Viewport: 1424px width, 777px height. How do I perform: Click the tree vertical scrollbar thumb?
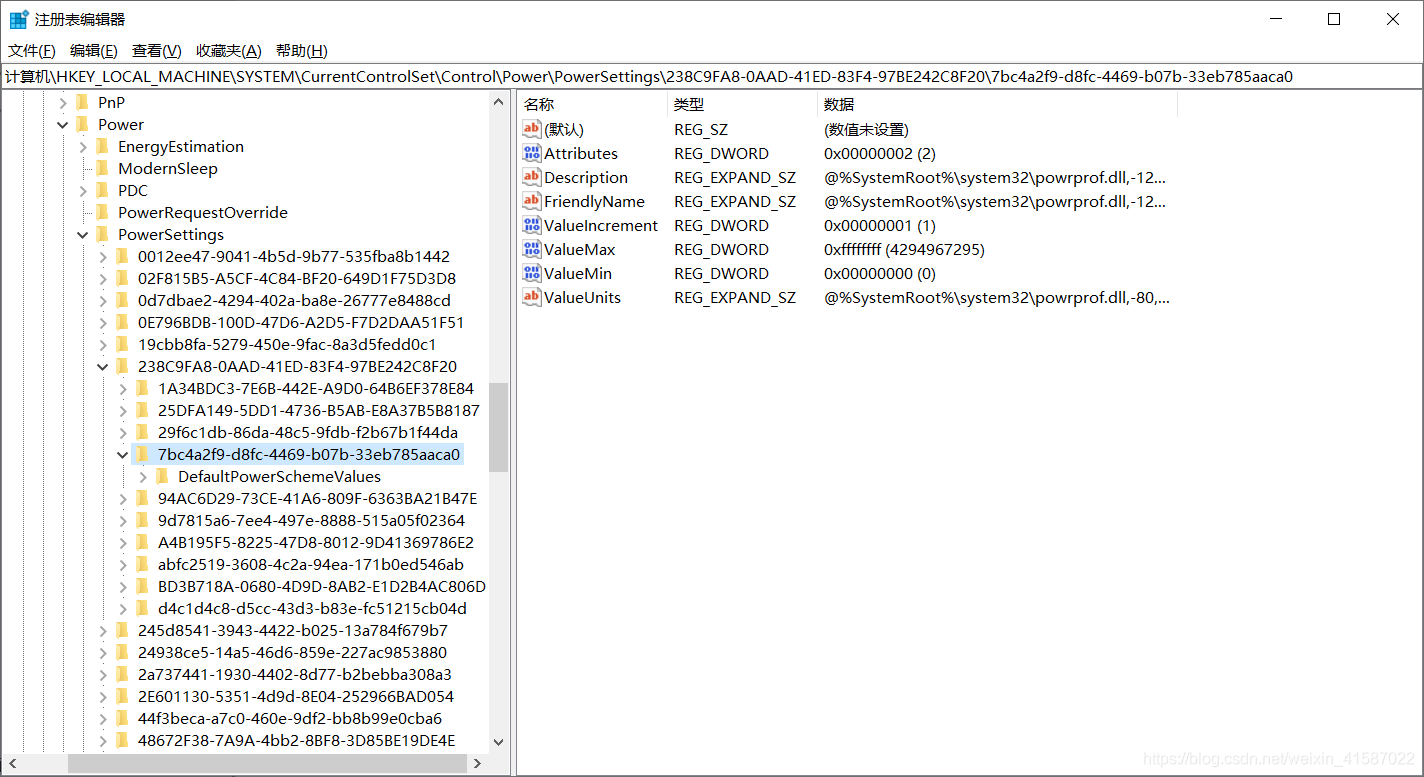click(499, 427)
